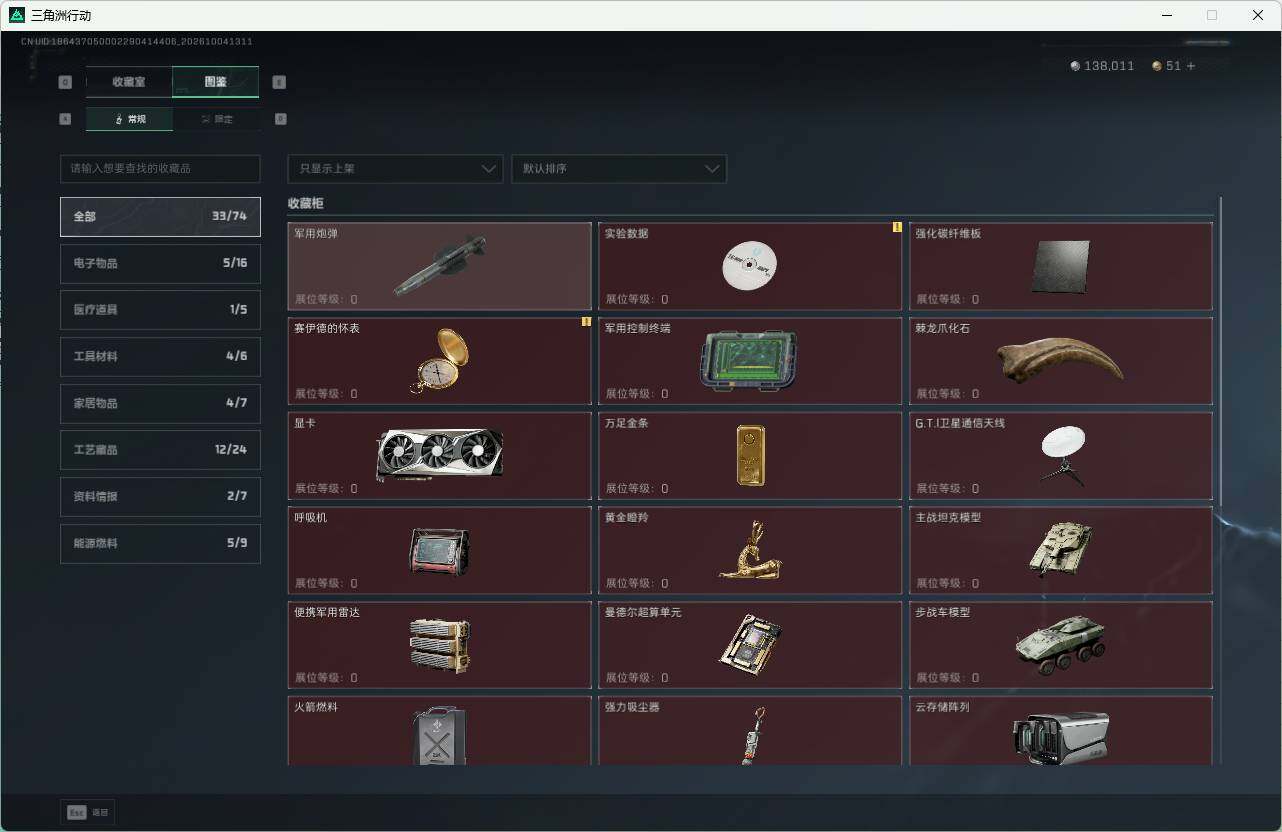Viewport: 1282px width, 832px height.
Task: Filter by 电子物品 category
Action: click(160, 263)
